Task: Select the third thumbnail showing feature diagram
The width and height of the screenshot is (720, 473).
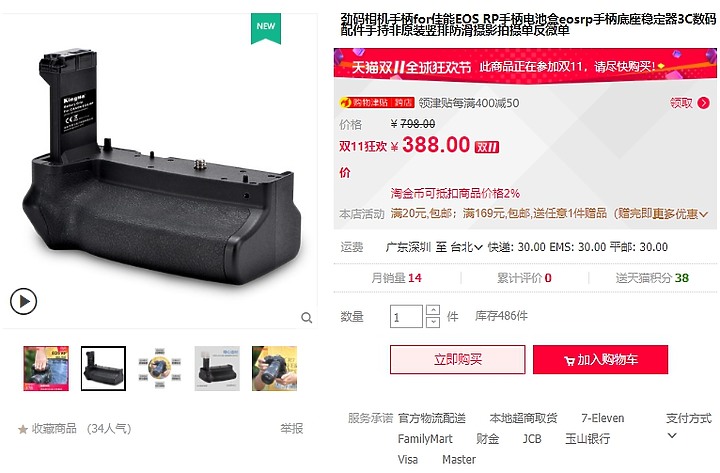Action: (160, 368)
